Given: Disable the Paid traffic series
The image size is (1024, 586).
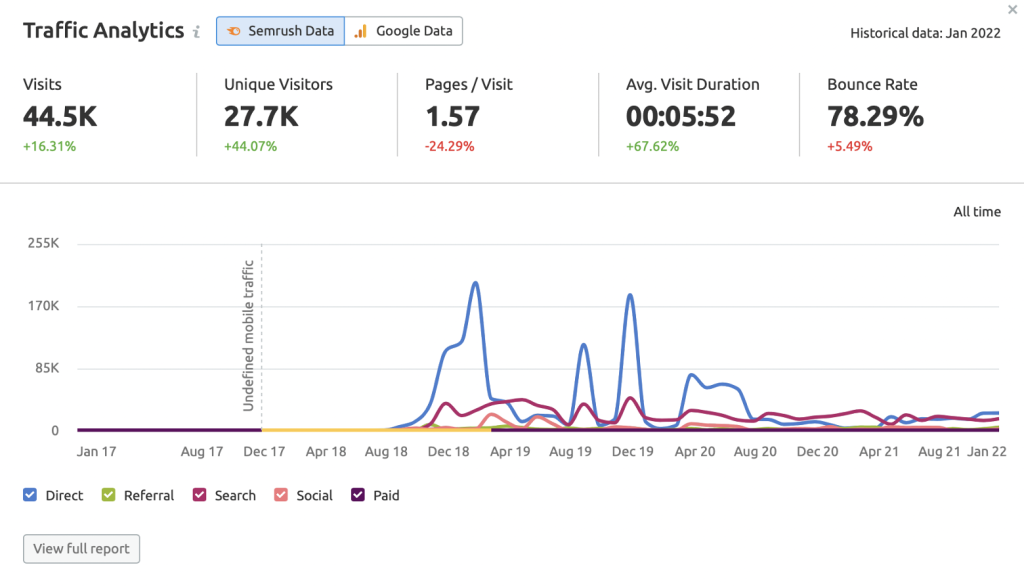Looking at the screenshot, I should pos(359,495).
